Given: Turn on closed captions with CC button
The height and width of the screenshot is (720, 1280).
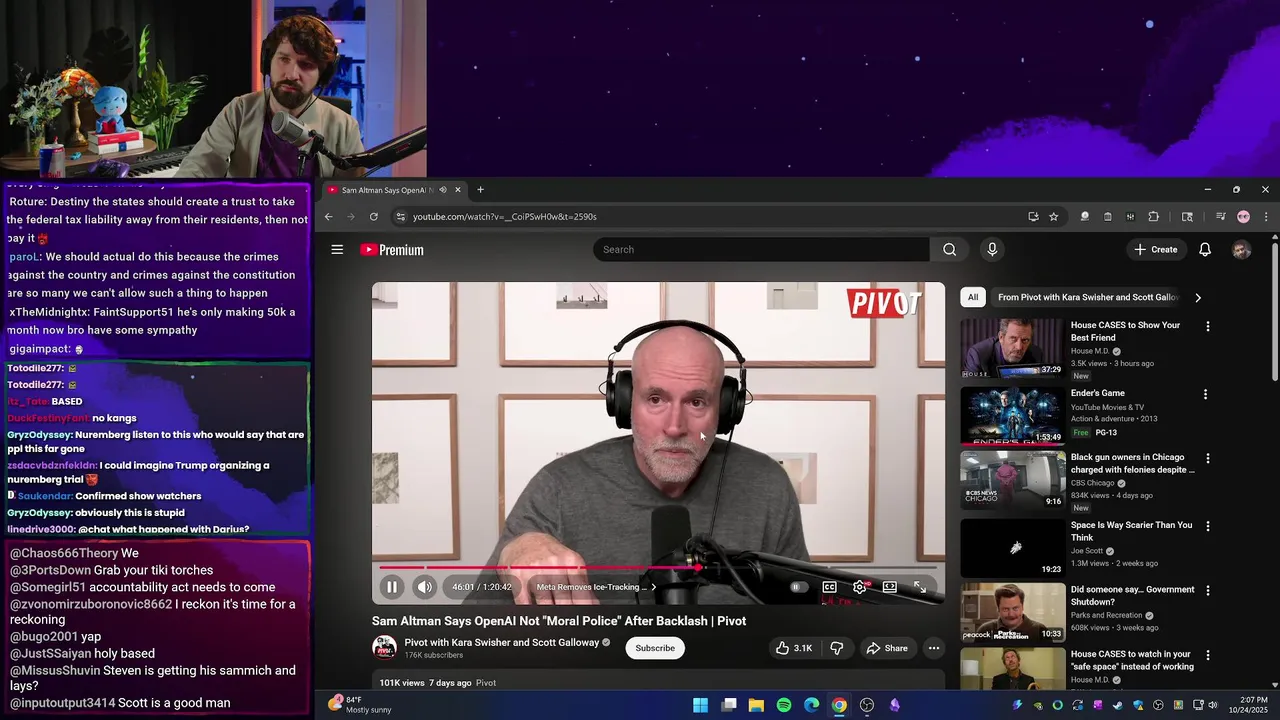Looking at the screenshot, I should click(x=829, y=587).
